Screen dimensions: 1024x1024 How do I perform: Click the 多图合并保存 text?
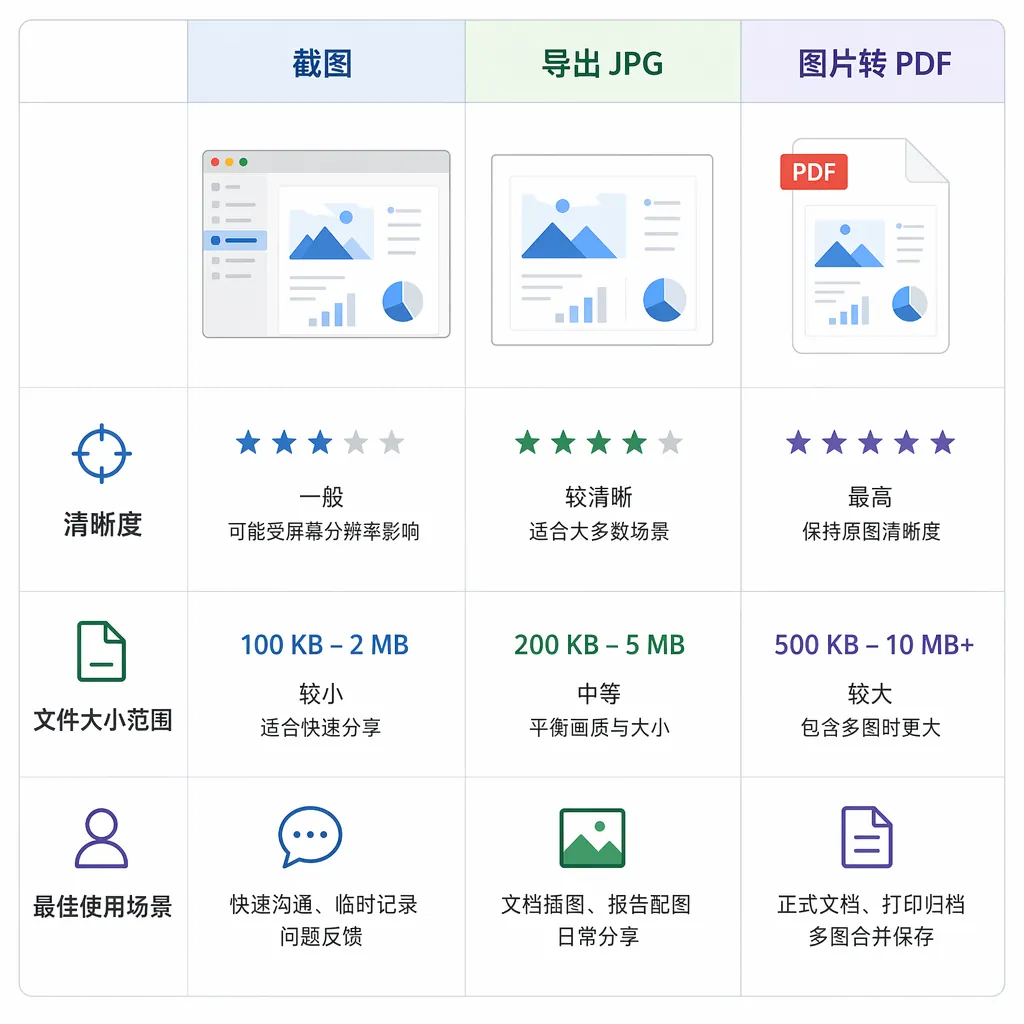(x=871, y=936)
